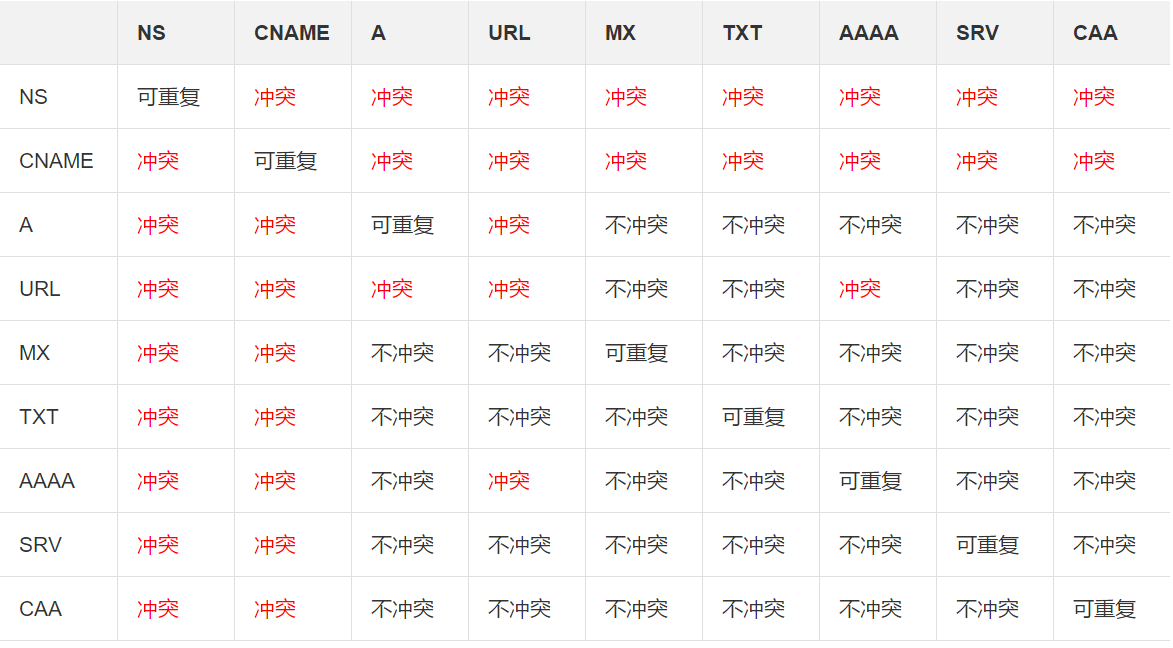Viewport: 1173px width, 648px height.
Task: Click MX row, MX column cell
Action: pyautogui.click(x=637, y=353)
